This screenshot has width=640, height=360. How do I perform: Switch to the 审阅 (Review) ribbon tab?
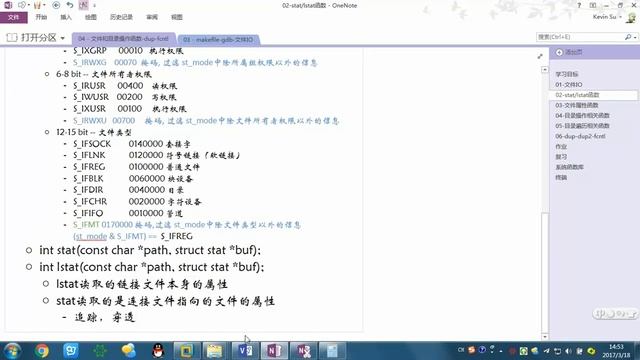[152, 17]
